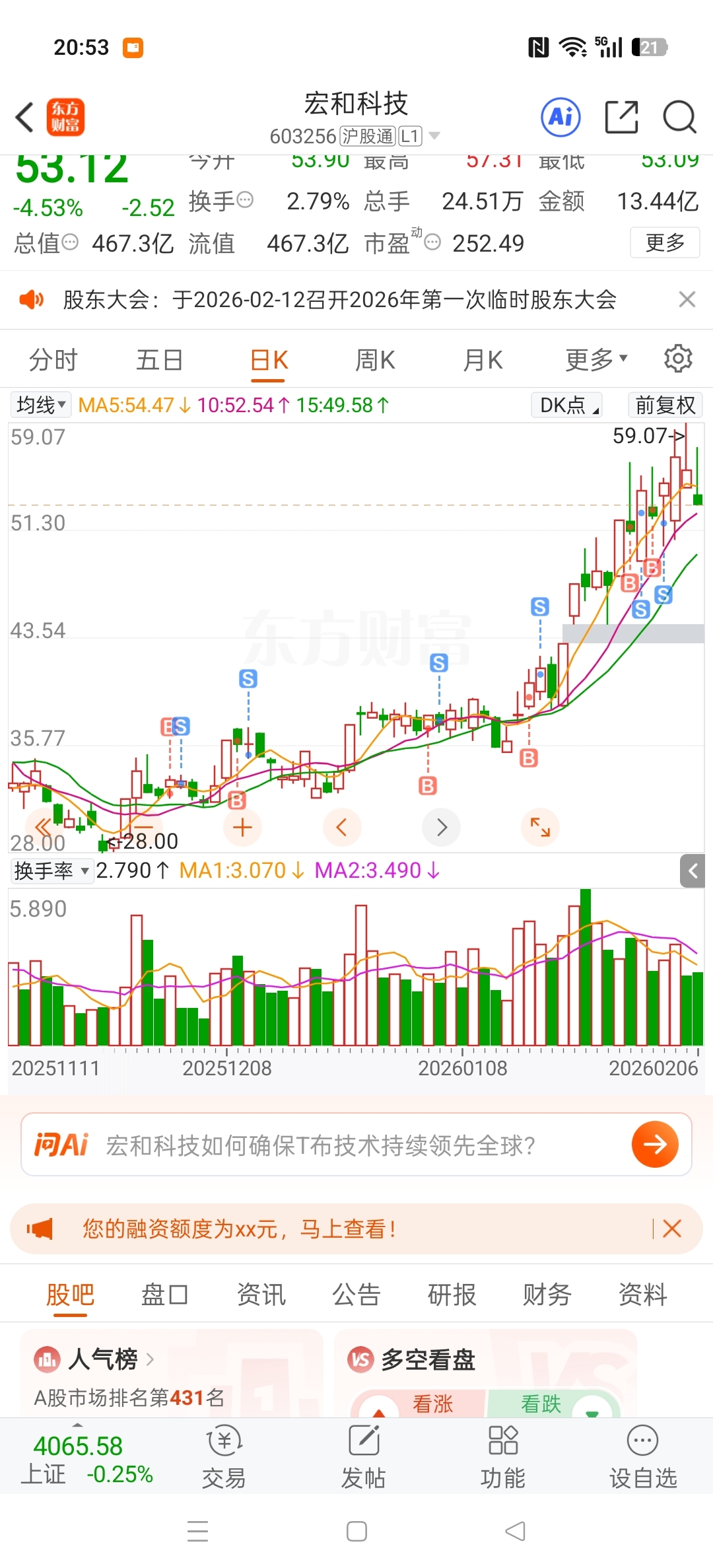Vote 看涨 in 多空看盘
The image size is (713, 1568).
pos(419,1404)
